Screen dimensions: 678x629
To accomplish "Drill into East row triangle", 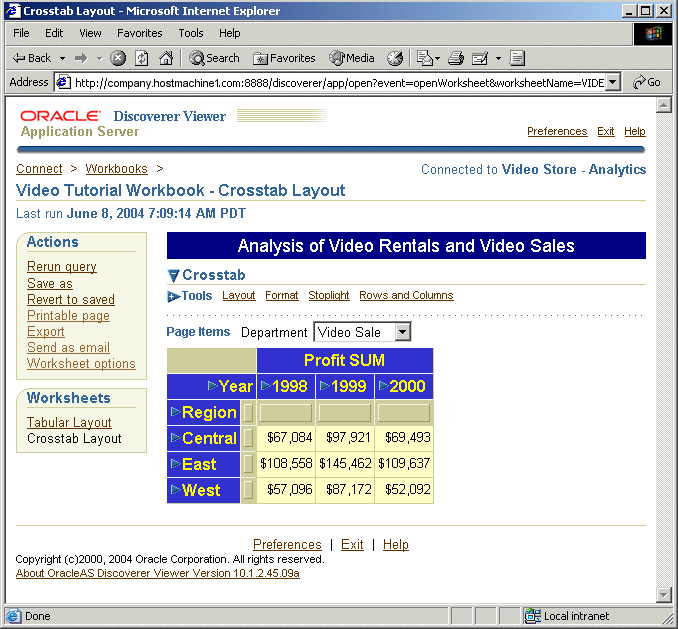I will (x=175, y=463).
